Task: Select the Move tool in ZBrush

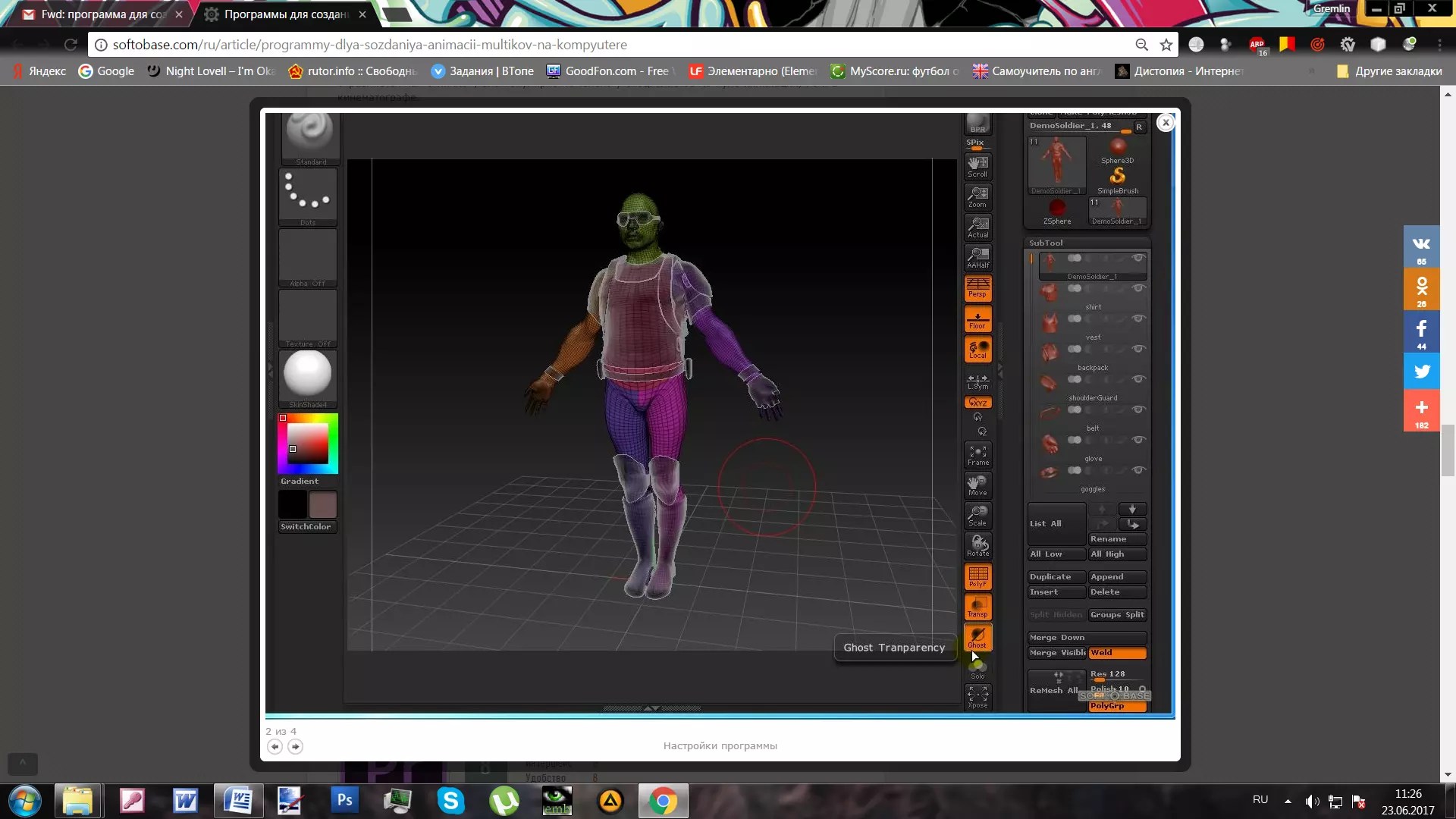Action: click(x=977, y=485)
